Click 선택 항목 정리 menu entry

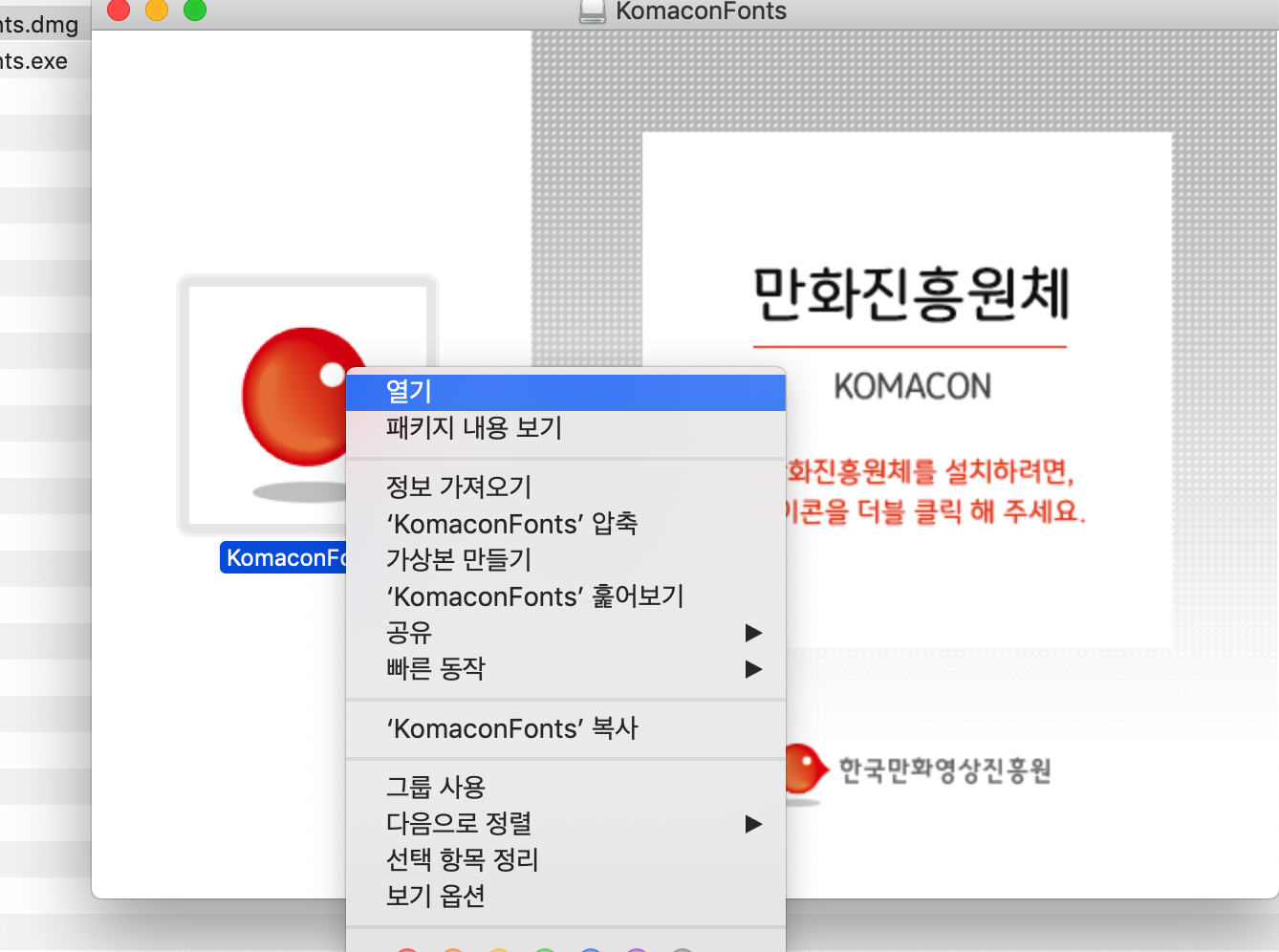tap(566, 860)
